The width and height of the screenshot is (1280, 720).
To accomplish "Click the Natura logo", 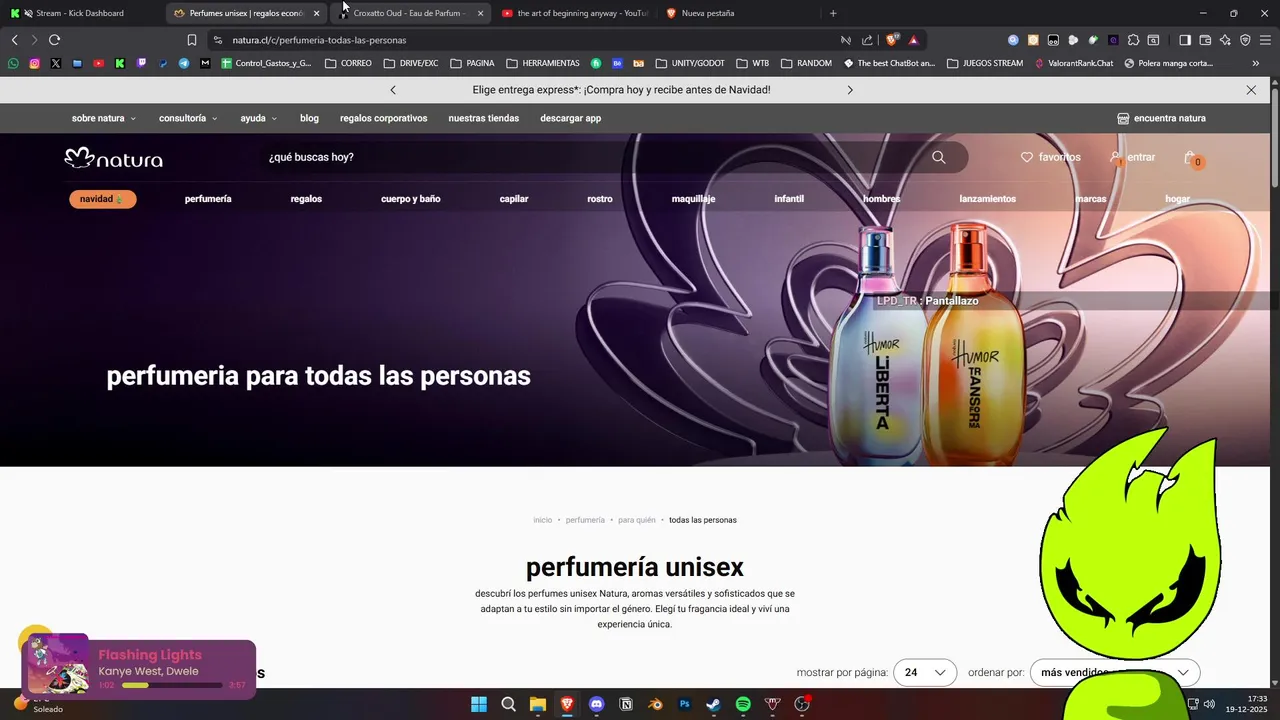I will [x=113, y=158].
